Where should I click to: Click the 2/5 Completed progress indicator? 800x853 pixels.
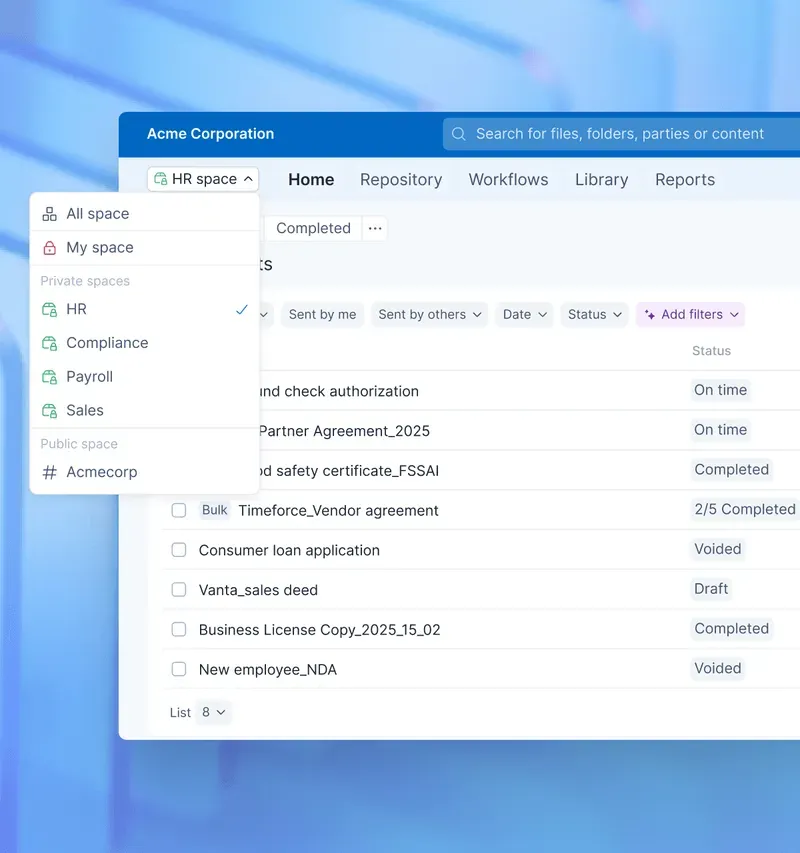744,509
